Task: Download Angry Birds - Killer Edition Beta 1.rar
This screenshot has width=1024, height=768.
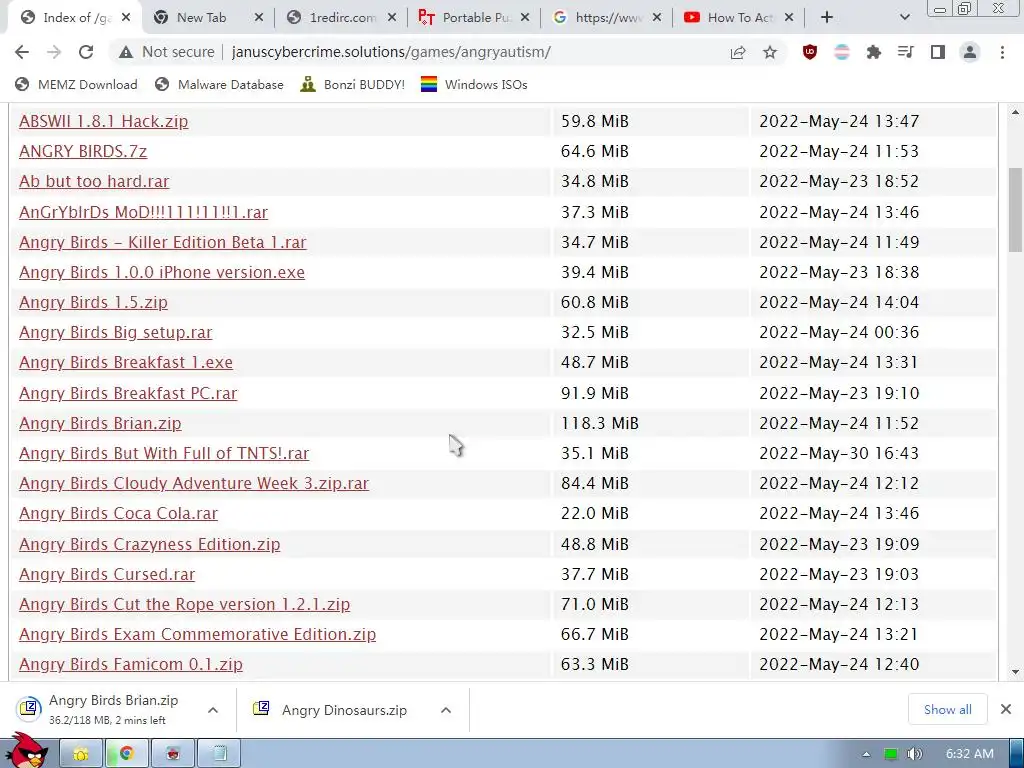Action: click(163, 242)
